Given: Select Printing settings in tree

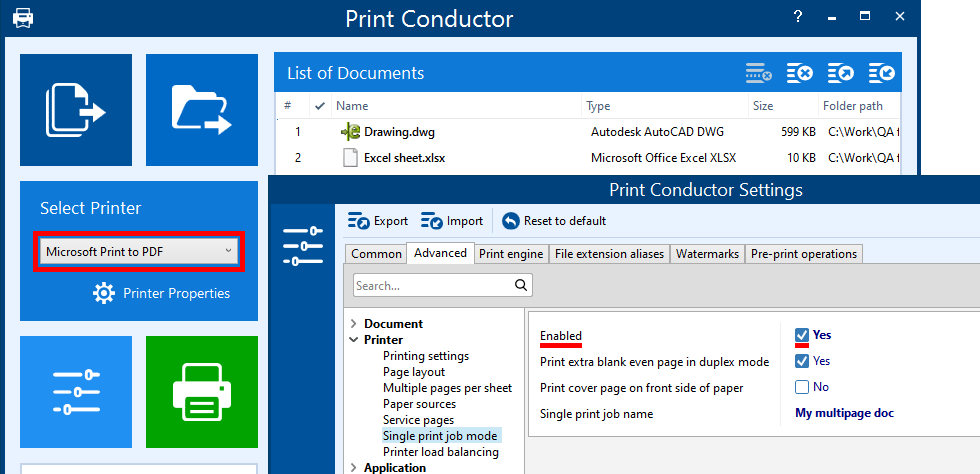Looking at the screenshot, I should (426, 356).
